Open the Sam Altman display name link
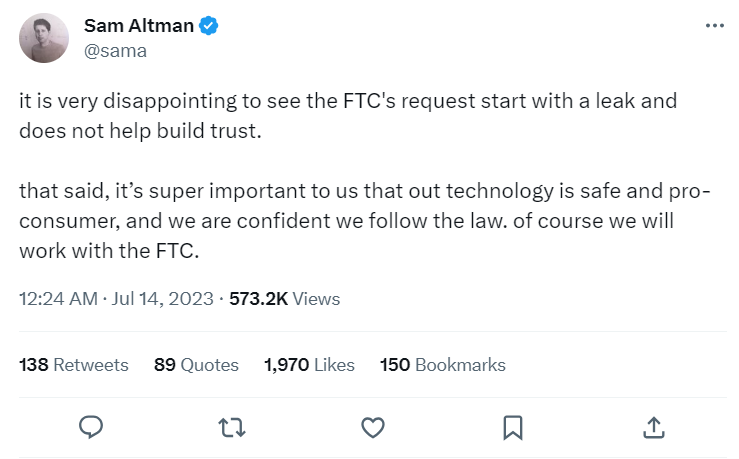 pos(139,25)
